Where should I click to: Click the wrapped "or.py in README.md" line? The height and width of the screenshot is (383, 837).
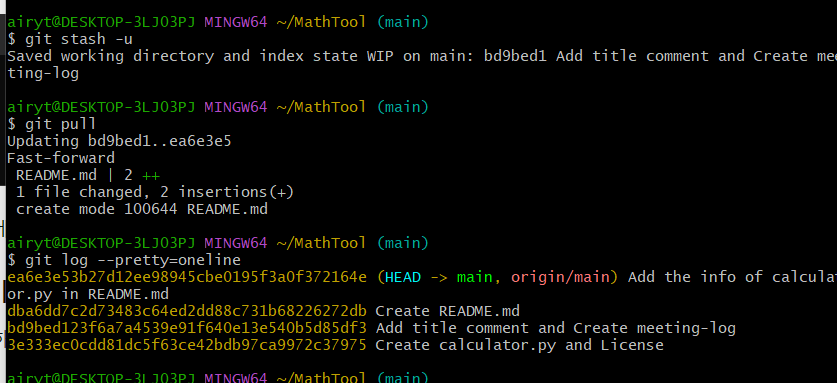pos(88,294)
